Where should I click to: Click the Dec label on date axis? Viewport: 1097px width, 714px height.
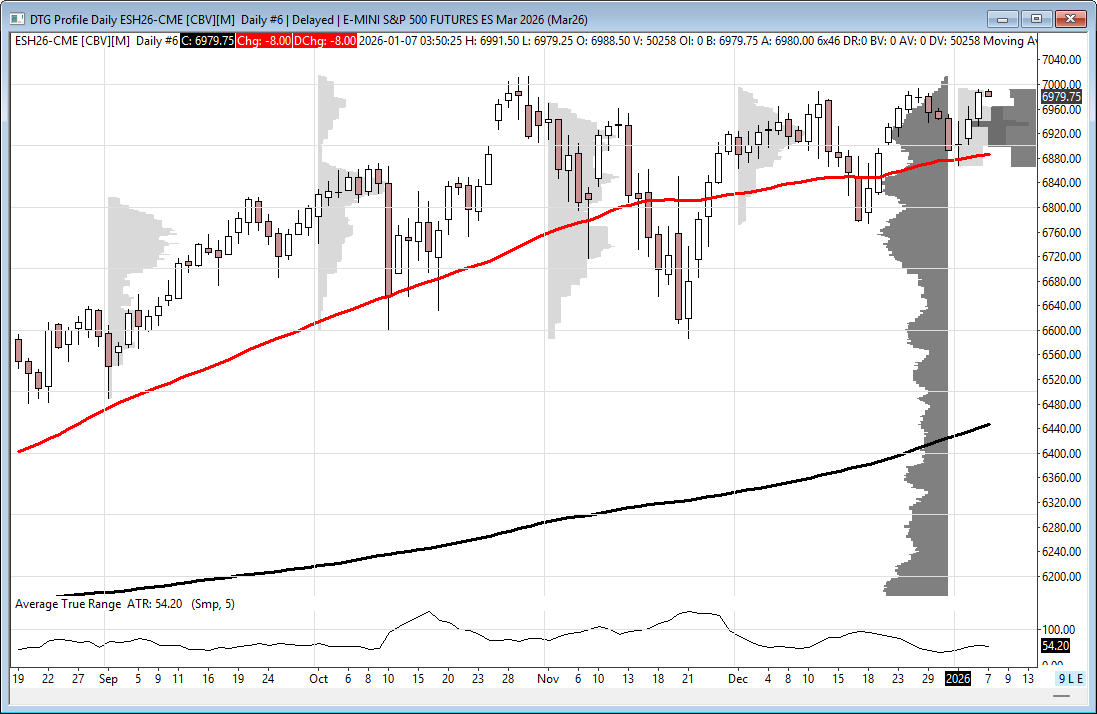[738, 678]
